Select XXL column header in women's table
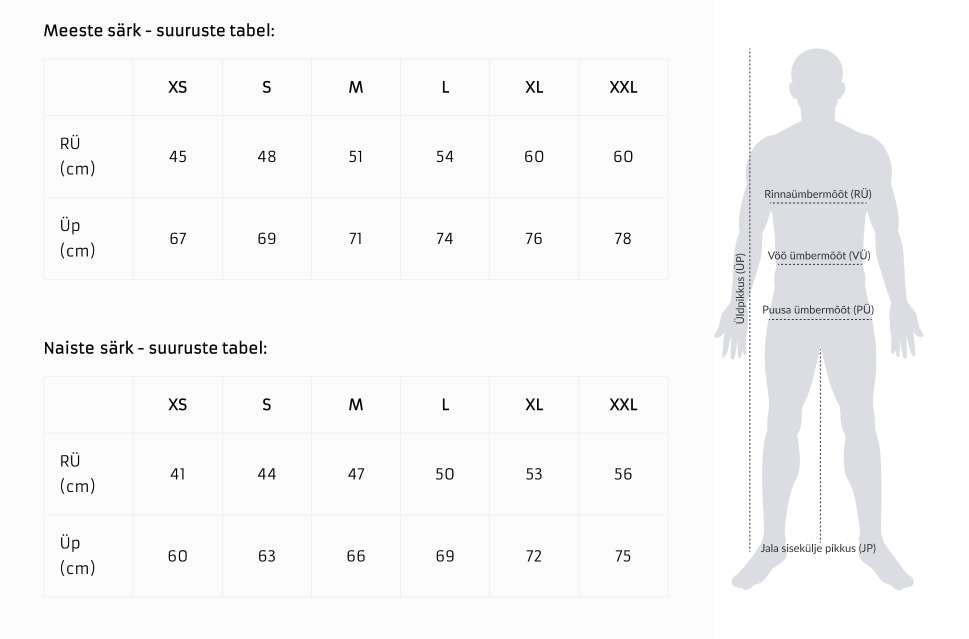Screen dimensions: 969x639 [x=623, y=405]
